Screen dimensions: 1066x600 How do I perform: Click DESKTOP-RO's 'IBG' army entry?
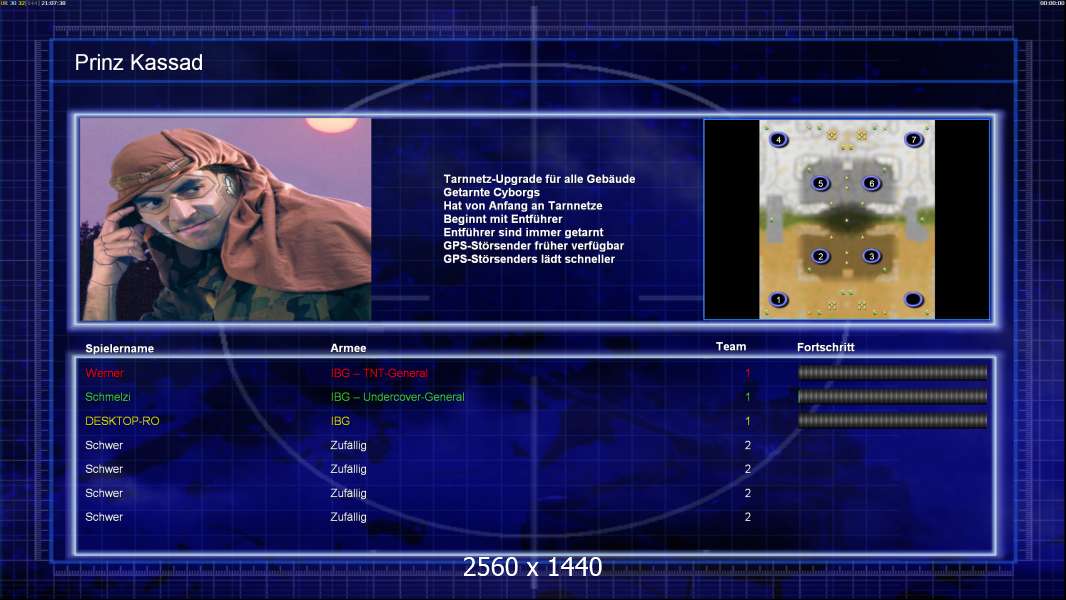340,421
